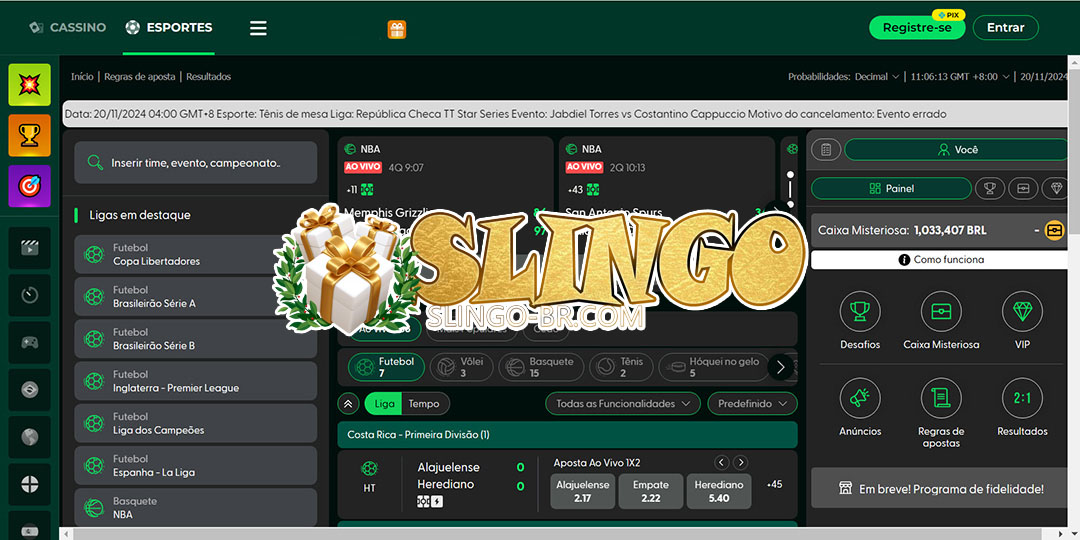Filter live events by Futebol
This screenshot has height=540, width=1080.
[x=386, y=367]
